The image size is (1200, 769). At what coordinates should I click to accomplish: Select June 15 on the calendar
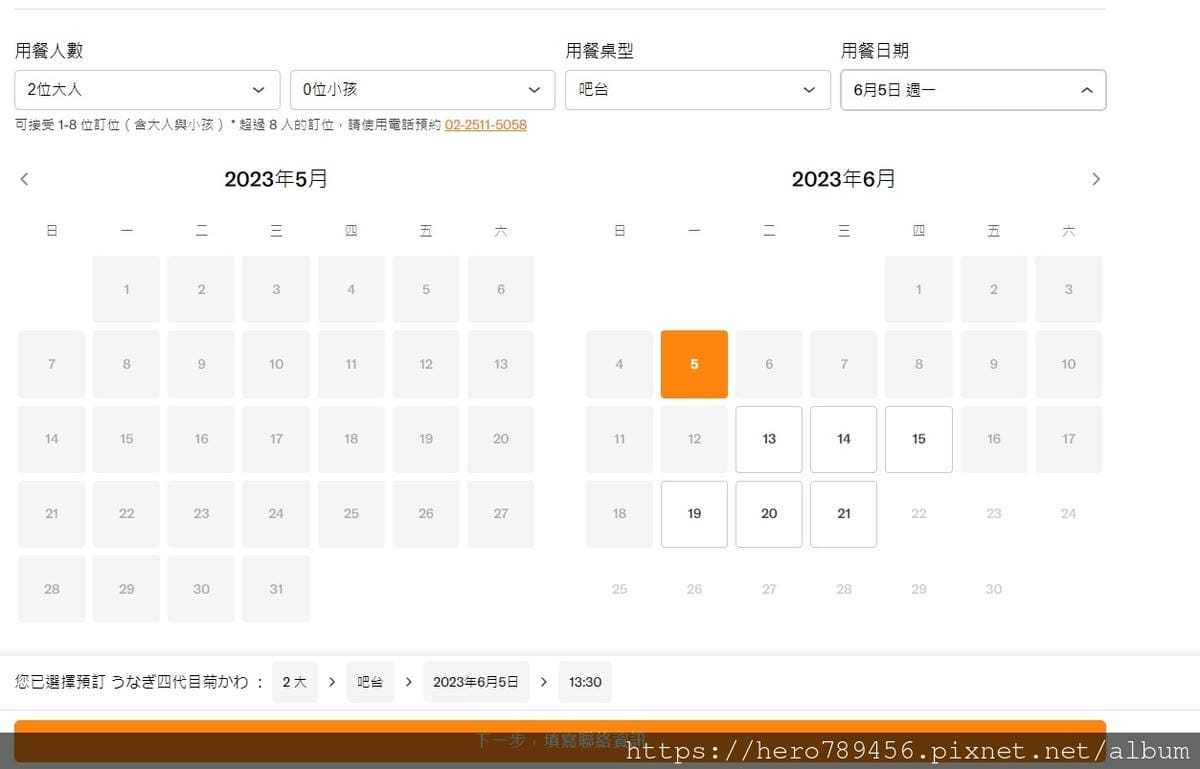pyautogui.click(x=919, y=439)
